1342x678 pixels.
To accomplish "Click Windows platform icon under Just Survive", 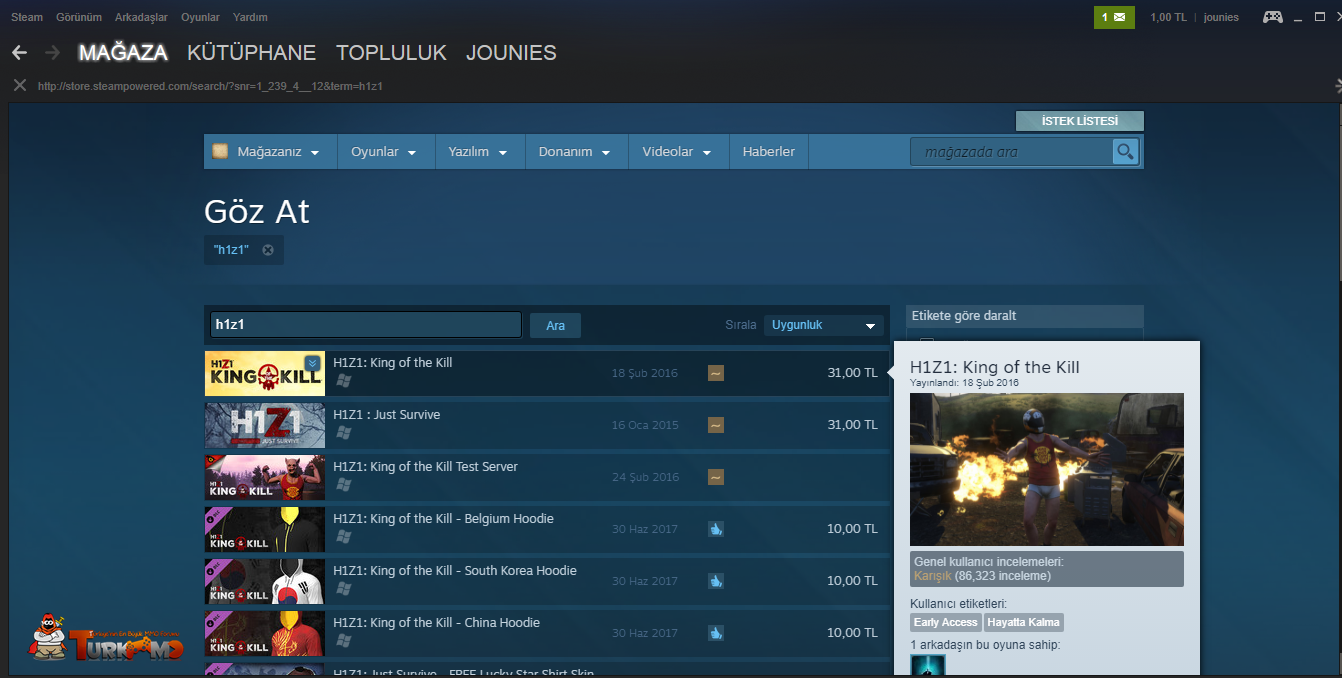I will pyautogui.click(x=344, y=433).
